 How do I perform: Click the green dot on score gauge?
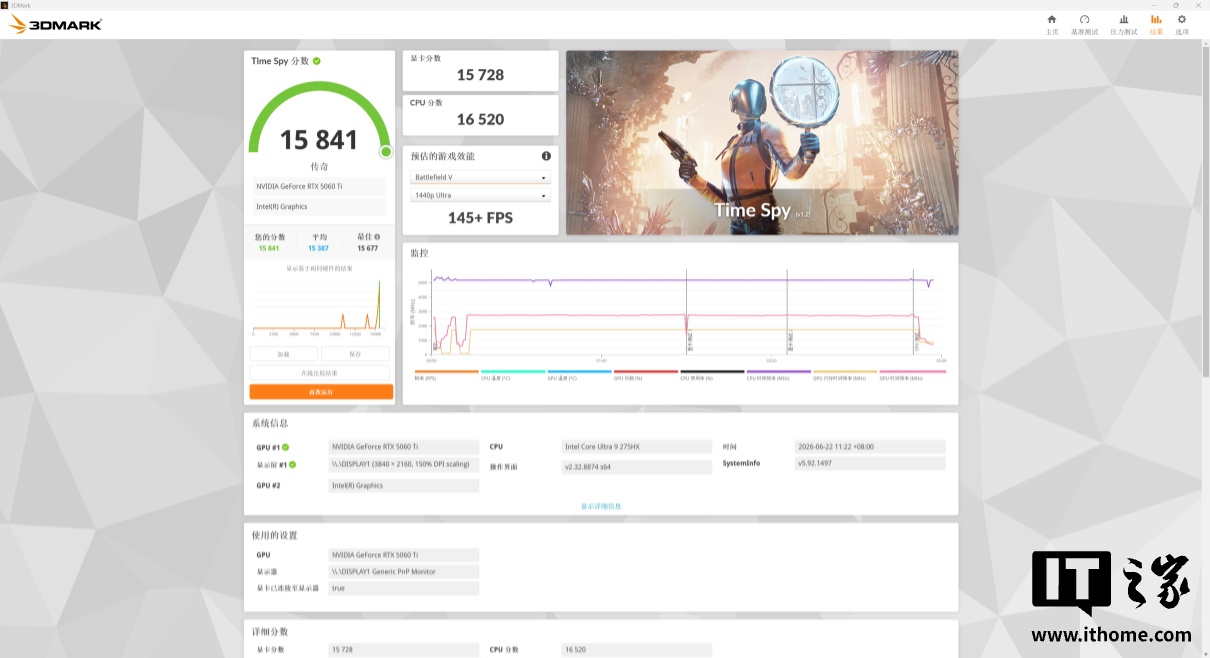[x=386, y=152]
